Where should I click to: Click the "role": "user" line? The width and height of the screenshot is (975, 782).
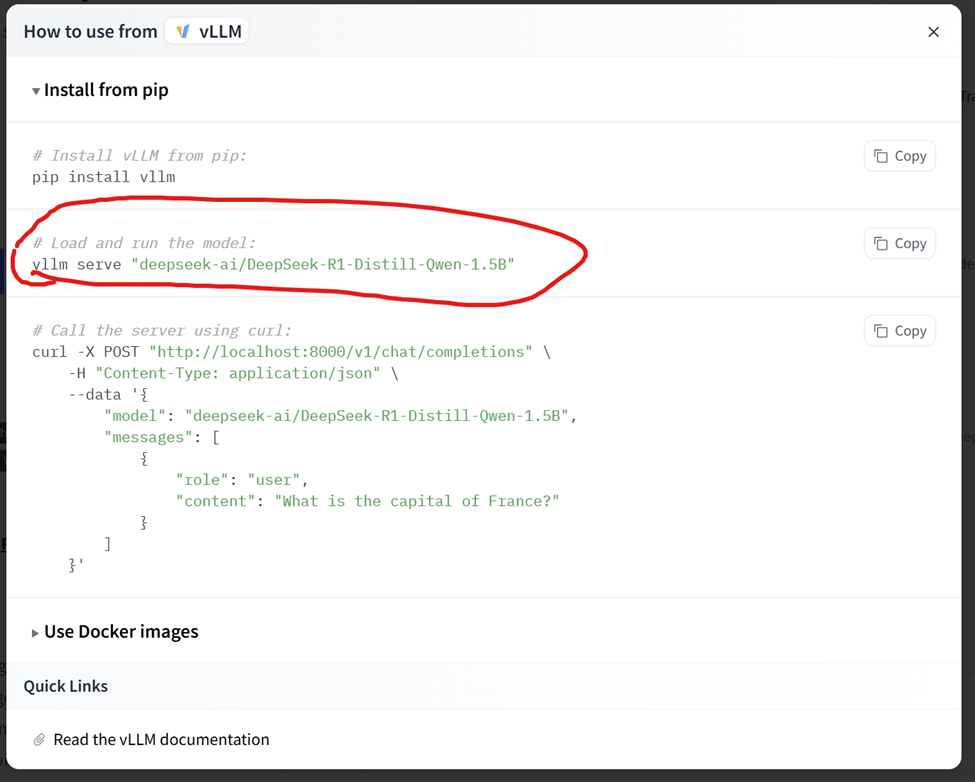pyautogui.click(x=242, y=480)
